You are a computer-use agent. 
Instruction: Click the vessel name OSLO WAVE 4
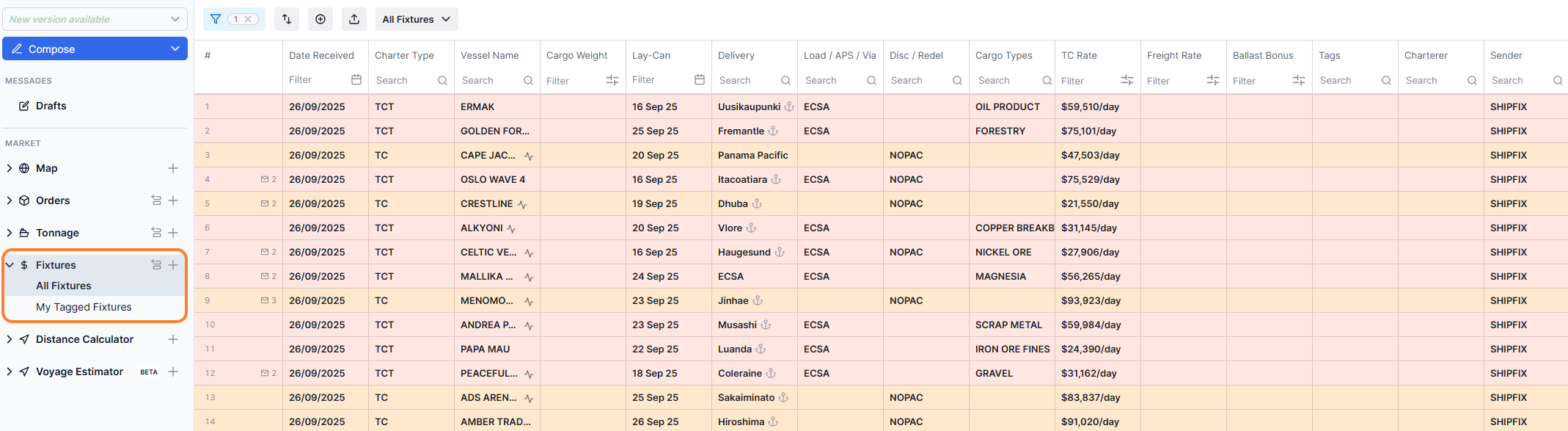493,179
